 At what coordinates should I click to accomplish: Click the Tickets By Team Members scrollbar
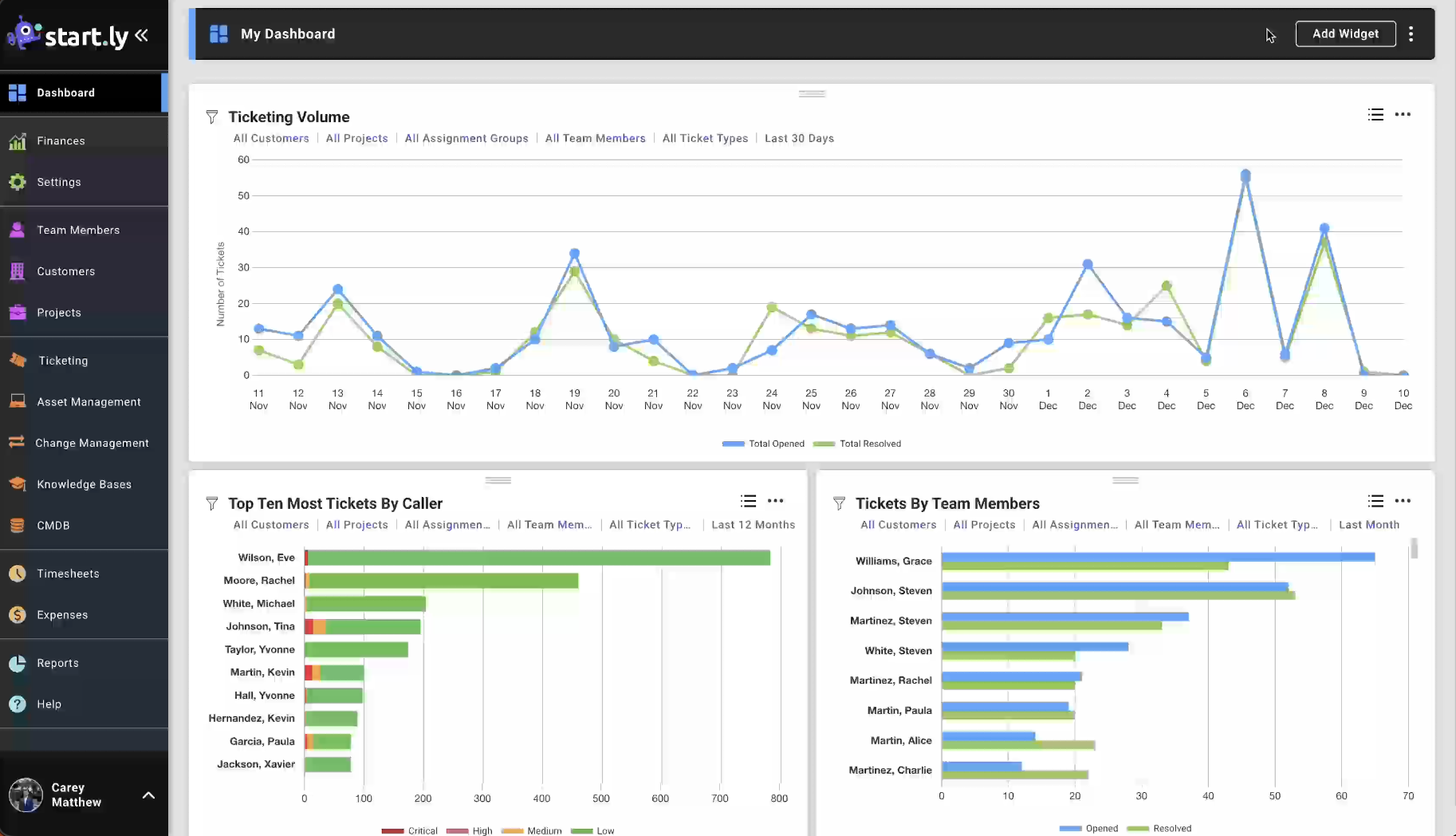(x=1414, y=549)
